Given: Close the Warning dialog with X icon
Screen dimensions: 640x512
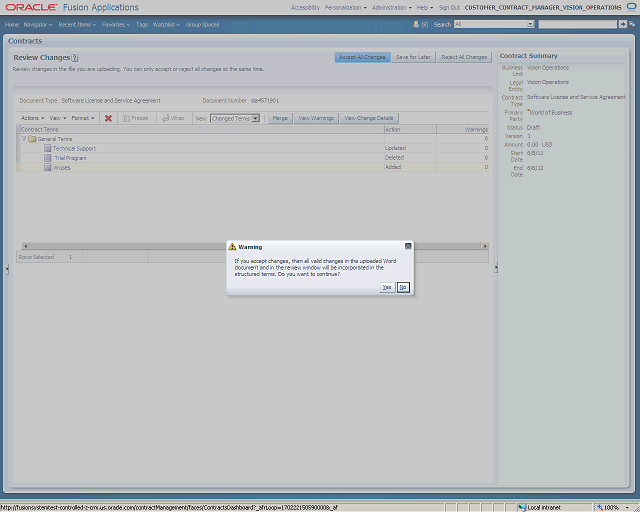Looking at the screenshot, I should pyautogui.click(x=408, y=246).
